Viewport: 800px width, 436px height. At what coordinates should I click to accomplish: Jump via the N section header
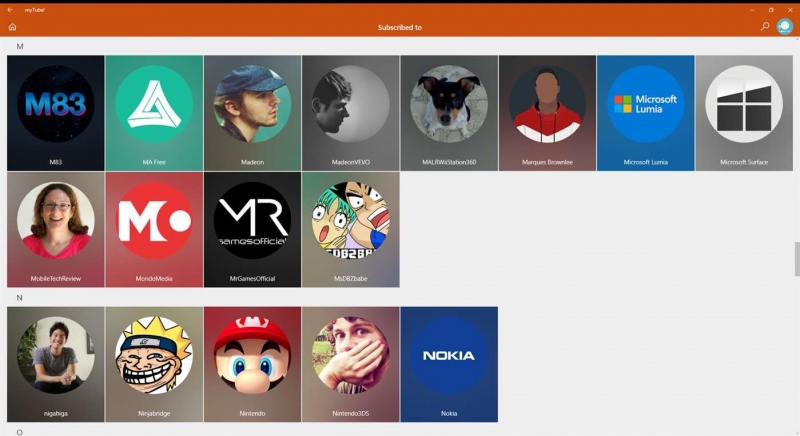(19, 297)
